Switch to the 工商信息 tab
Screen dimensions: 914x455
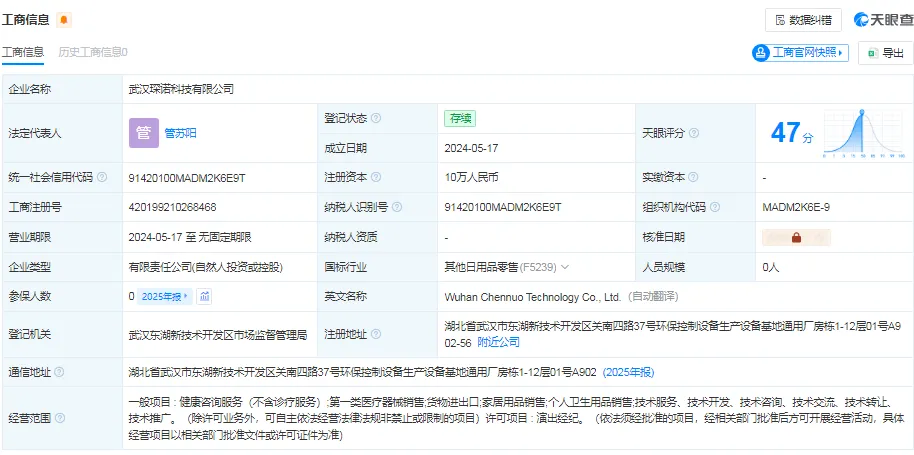(x=23, y=52)
